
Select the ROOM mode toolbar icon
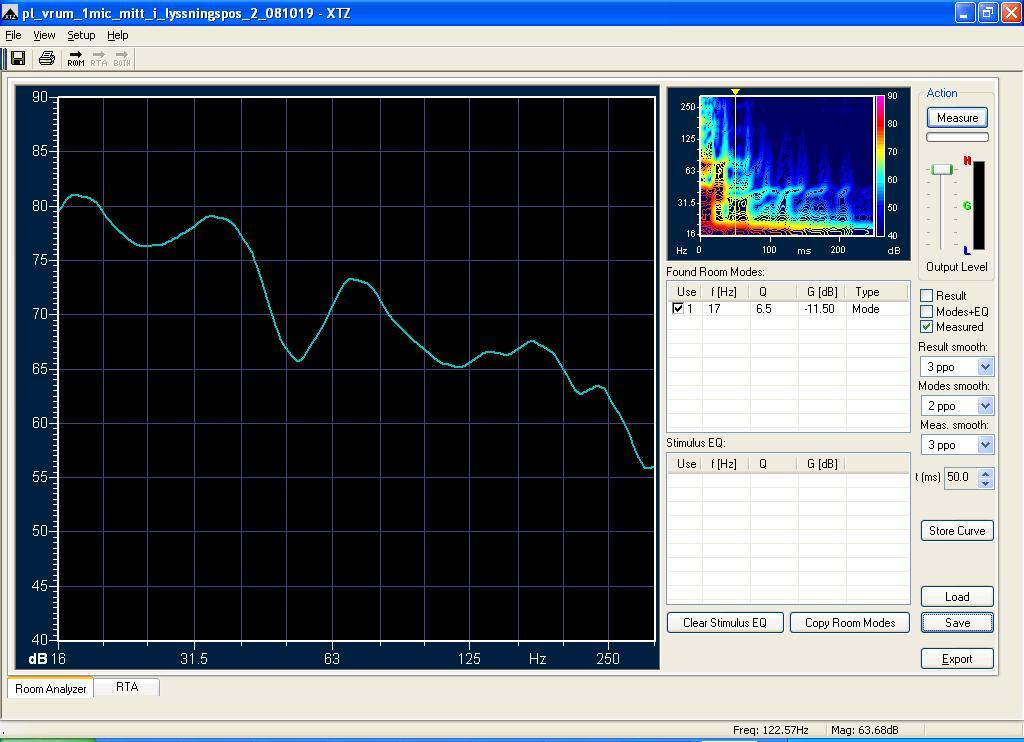[76, 59]
